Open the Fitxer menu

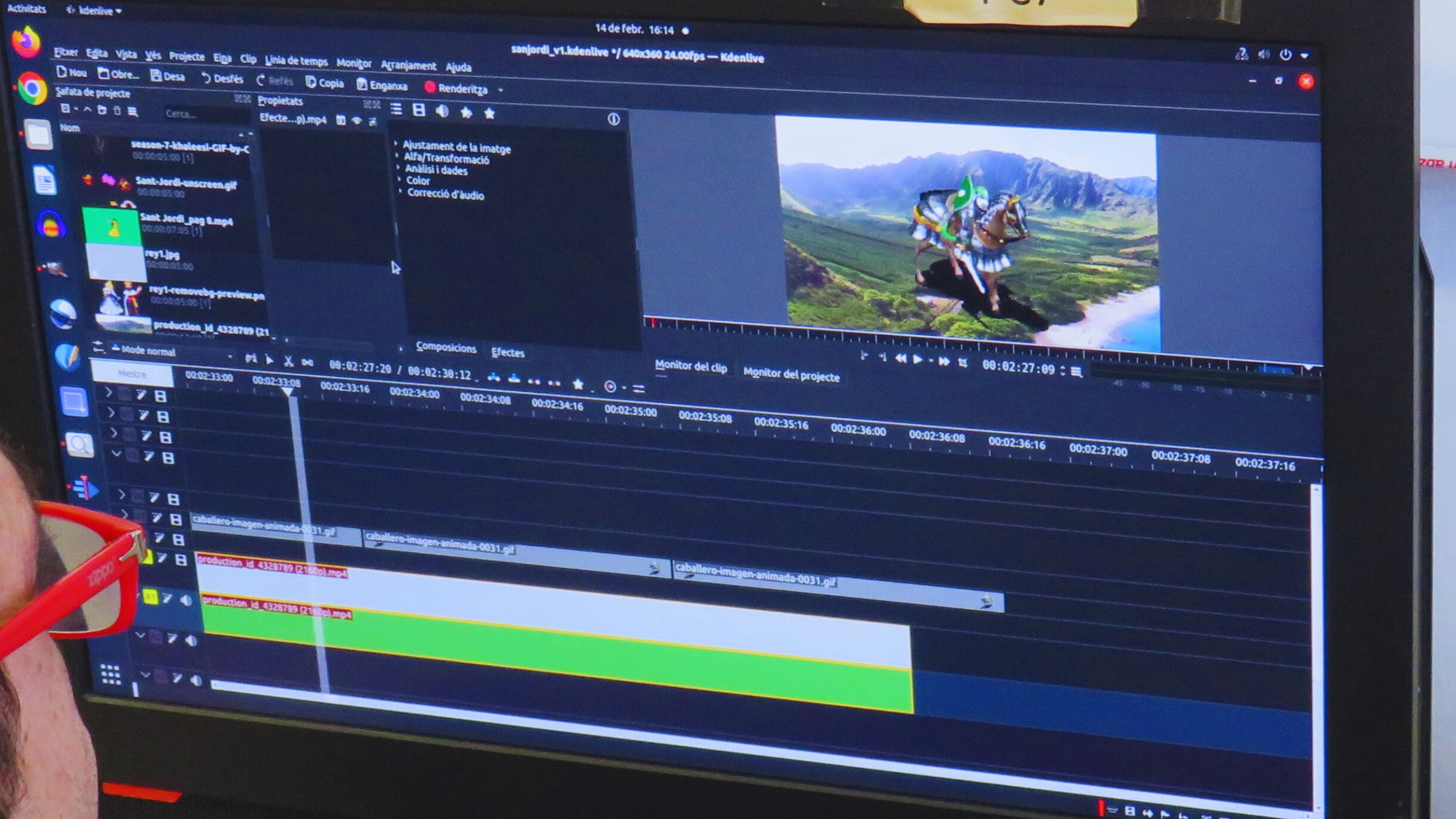(x=66, y=52)
